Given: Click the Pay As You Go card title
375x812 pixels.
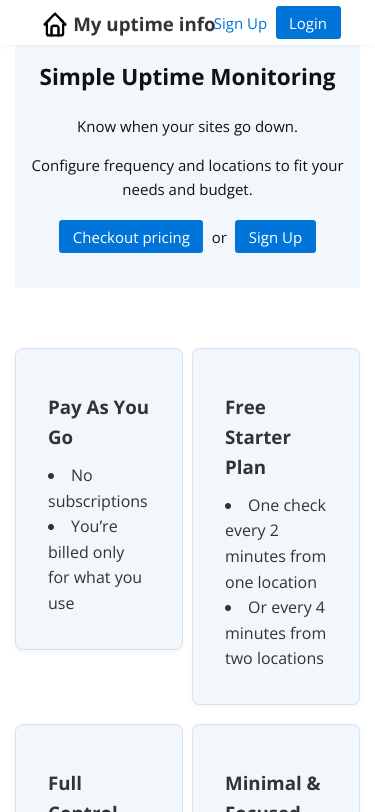Looking at the screenshot, I should [x=98, y=422].
